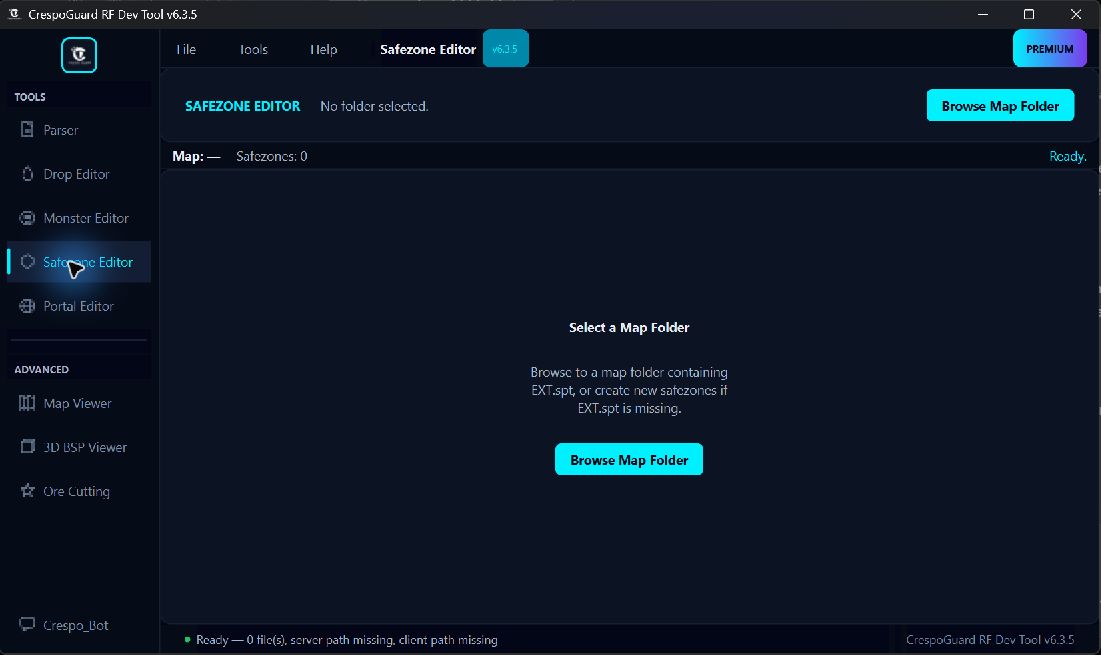
Task: Open the Crespo_Bot chat icon
Action: [x=27, y=624]
